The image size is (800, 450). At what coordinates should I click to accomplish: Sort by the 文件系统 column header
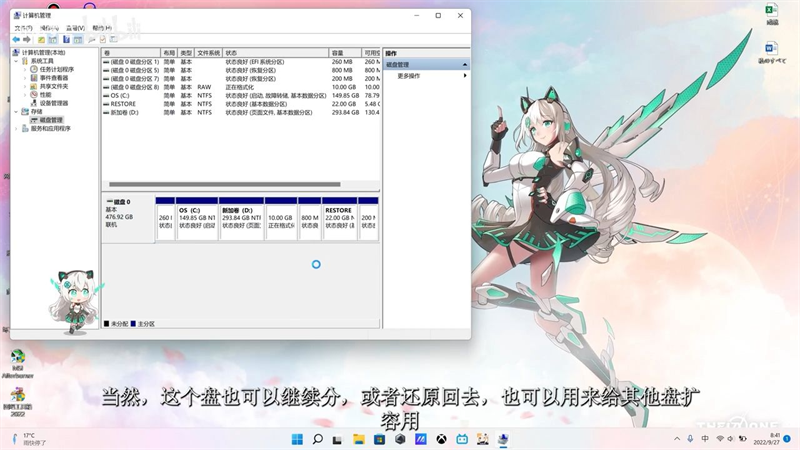click(x=208, y=53)
